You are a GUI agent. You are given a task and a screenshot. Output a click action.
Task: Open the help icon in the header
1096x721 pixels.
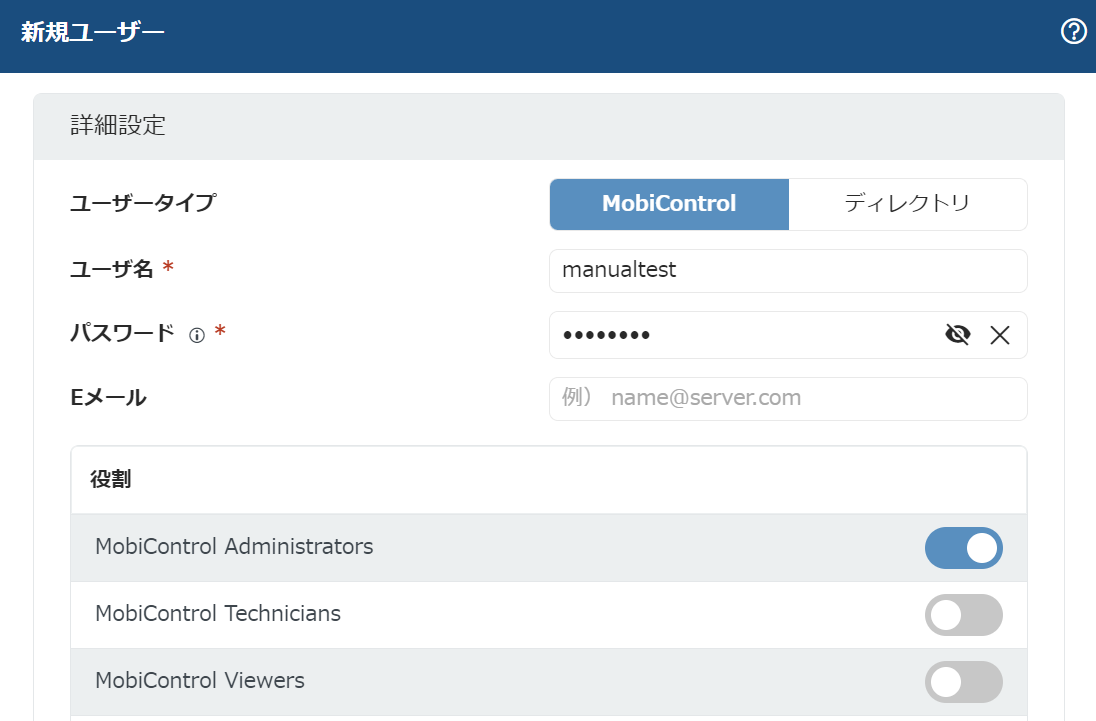pos(1074,31)
